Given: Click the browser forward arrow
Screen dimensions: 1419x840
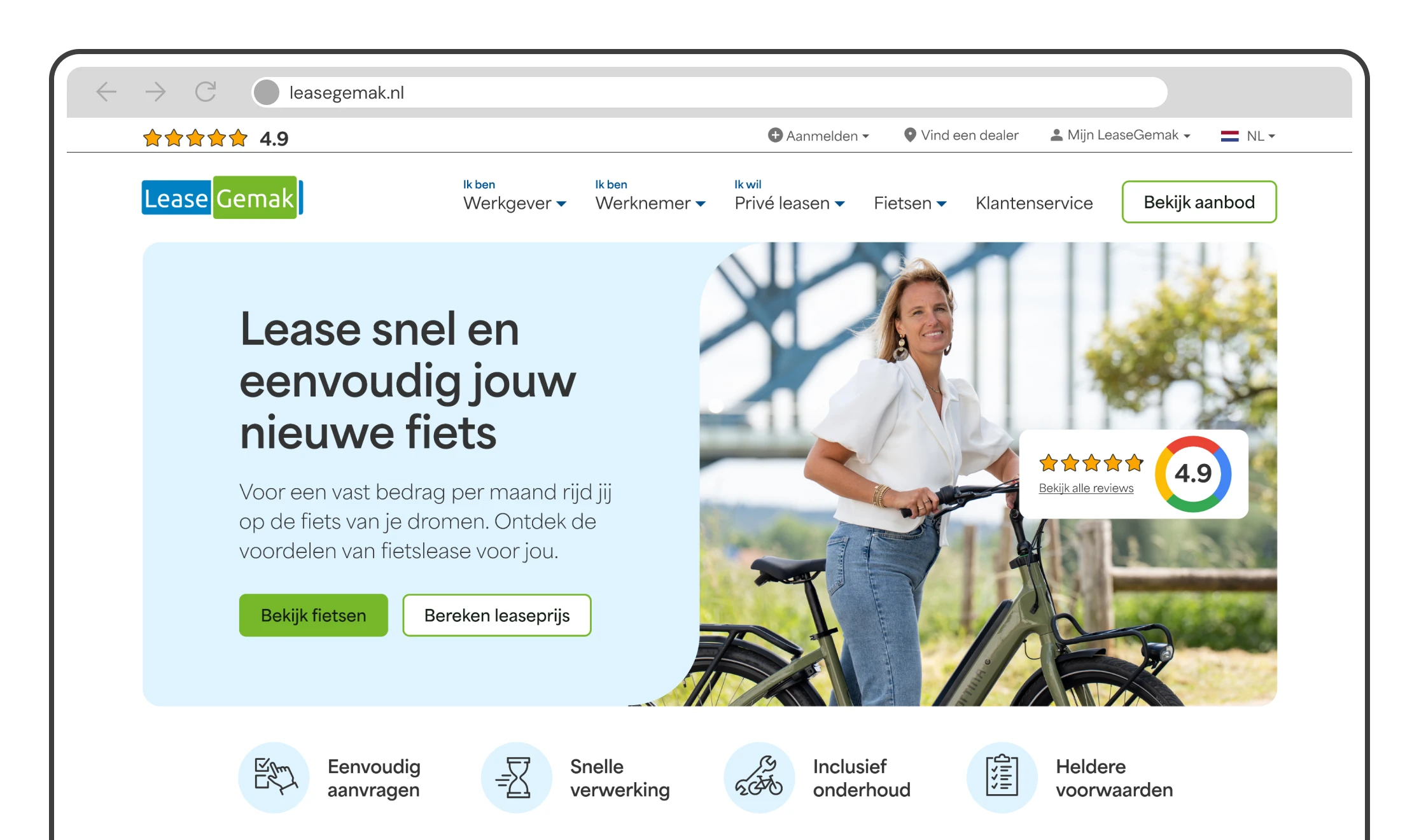Looking at the screenshot, I should (x=155, y=92).
